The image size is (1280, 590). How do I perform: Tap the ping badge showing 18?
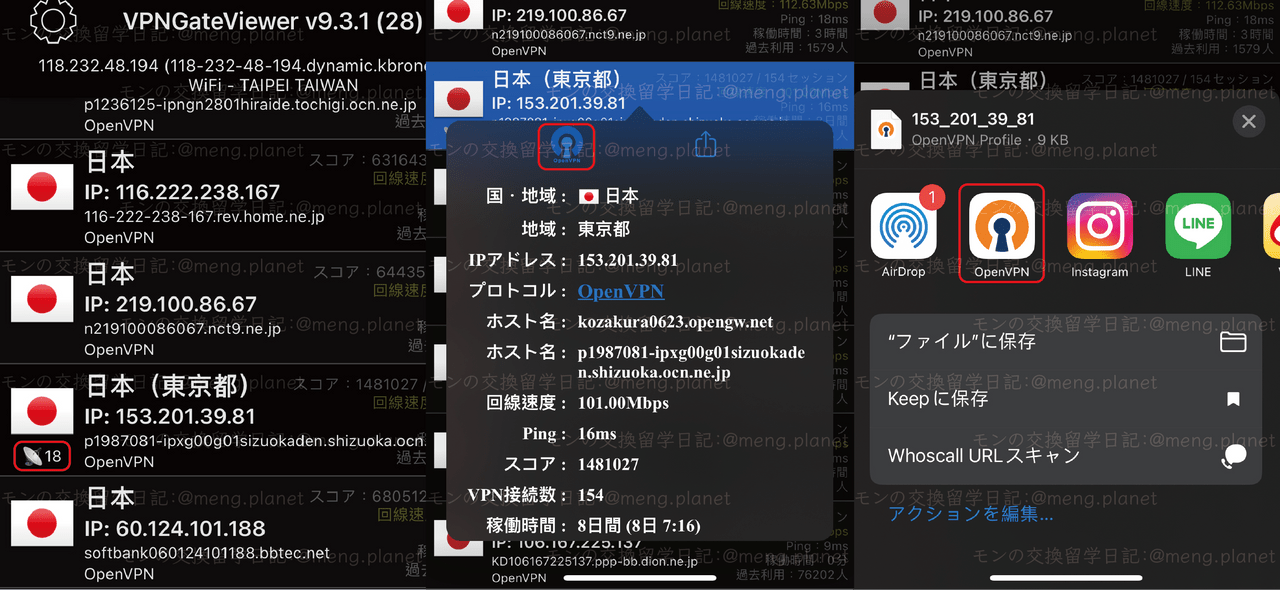42,456
